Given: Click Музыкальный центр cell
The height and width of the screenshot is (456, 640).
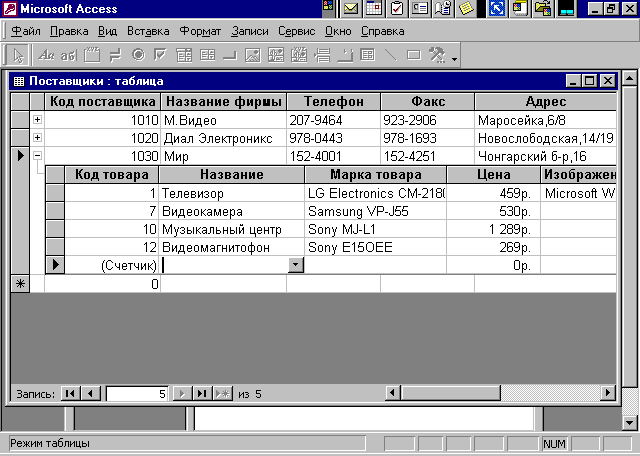Looking at the screenshot, I should (x=231, y=229).
